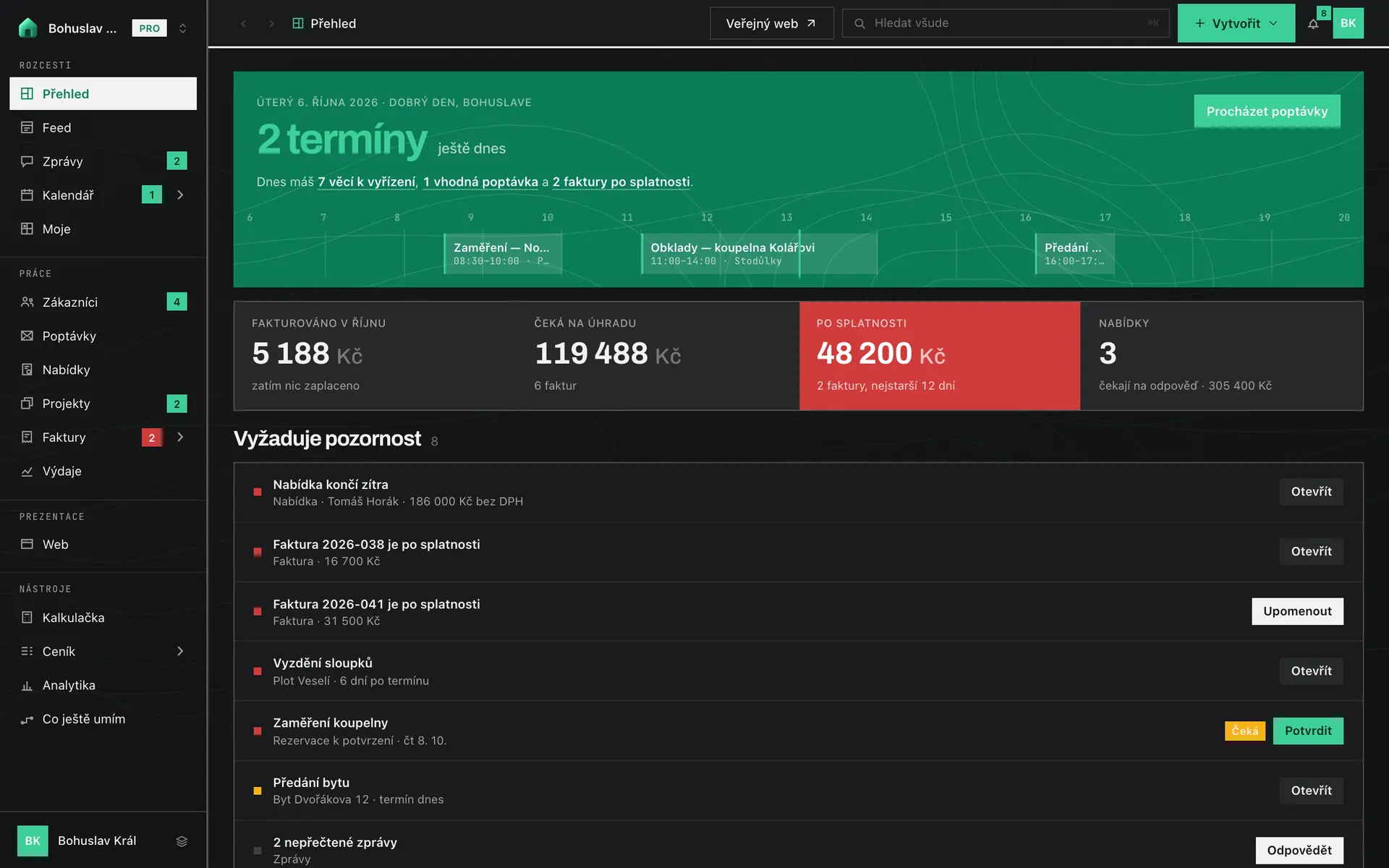Viewport: 1389px width, 868px height.
Task: Open the notifications bell icon
Action: tap(1313, 24)
